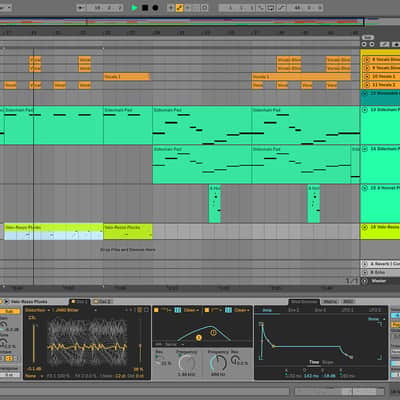The height and width of the screenshot is (400, 400).
Task: Toggle Filter 1 on/off square
Action: [156, 310]
